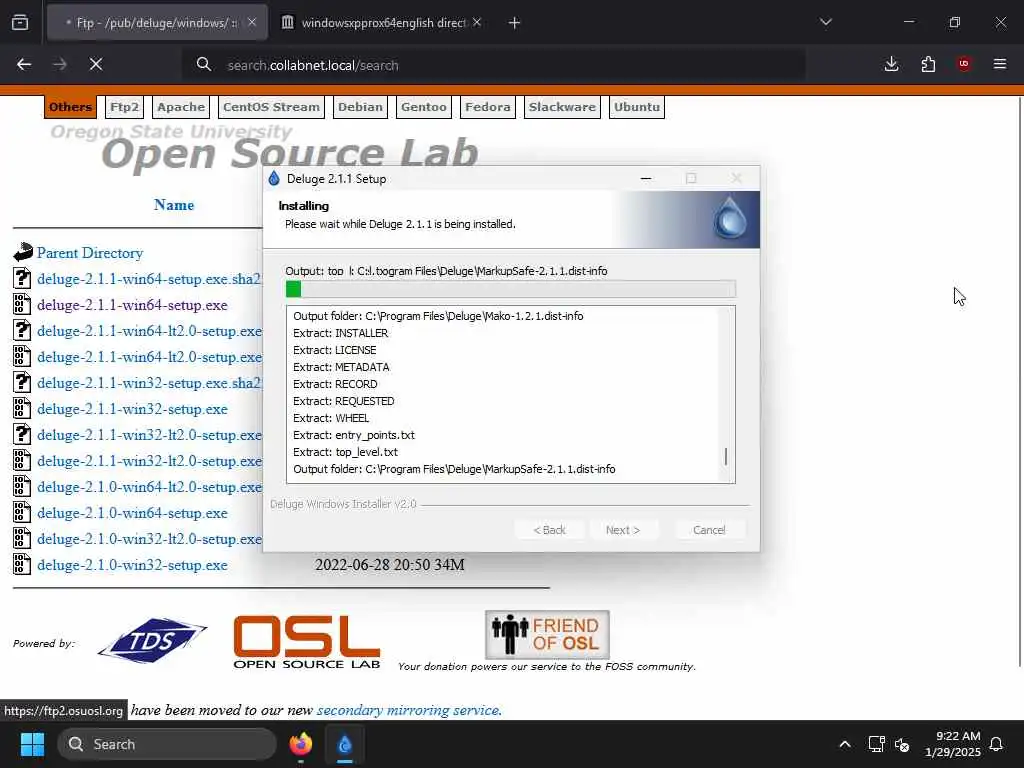
Task: Sort listing by the Name column header
Action: (174, 205)
